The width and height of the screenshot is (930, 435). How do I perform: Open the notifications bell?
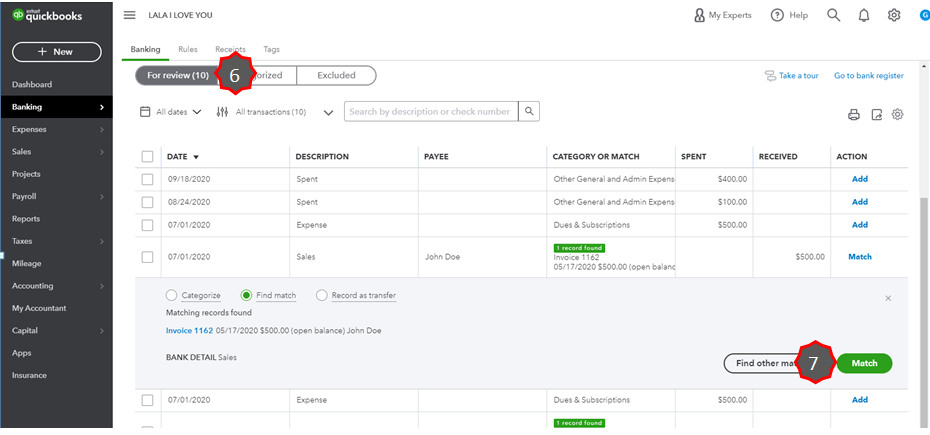tap(864, 15)
